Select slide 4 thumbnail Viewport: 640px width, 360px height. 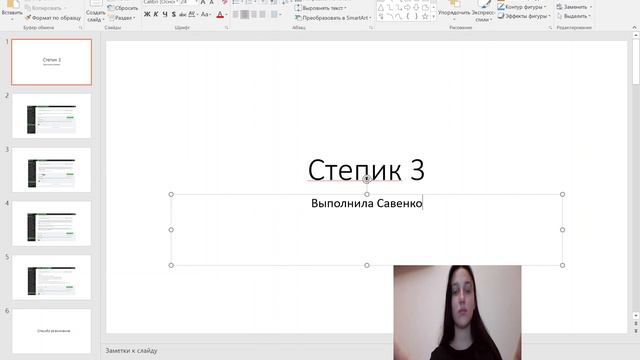pos(51,223)
